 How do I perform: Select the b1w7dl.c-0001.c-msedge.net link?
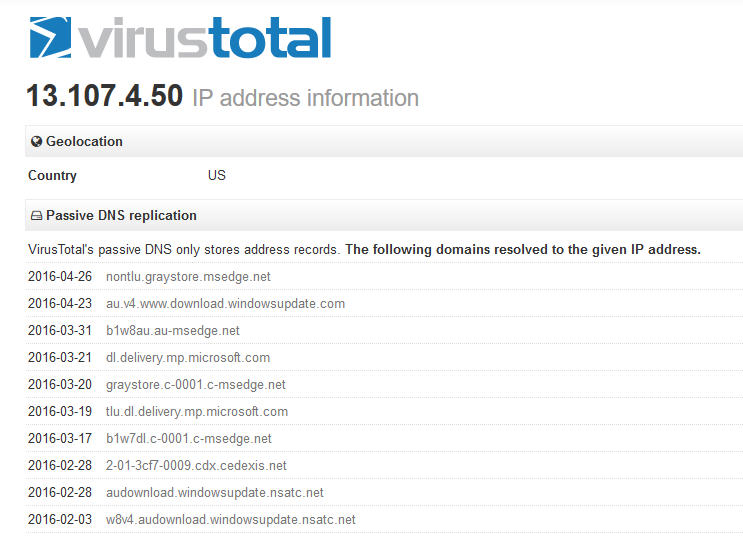pos(188,439)
